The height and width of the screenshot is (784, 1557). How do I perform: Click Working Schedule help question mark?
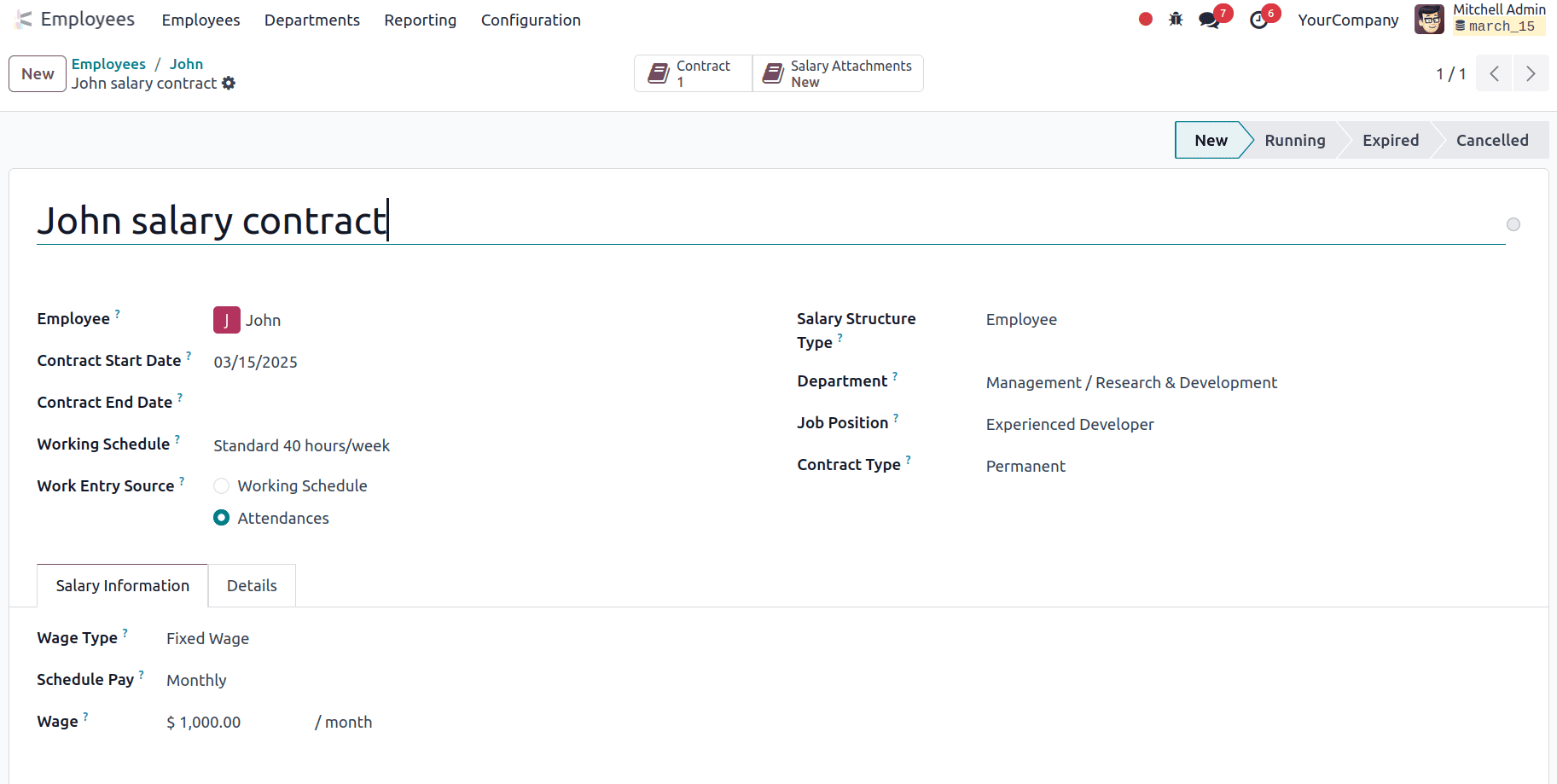tap(177, 439)
